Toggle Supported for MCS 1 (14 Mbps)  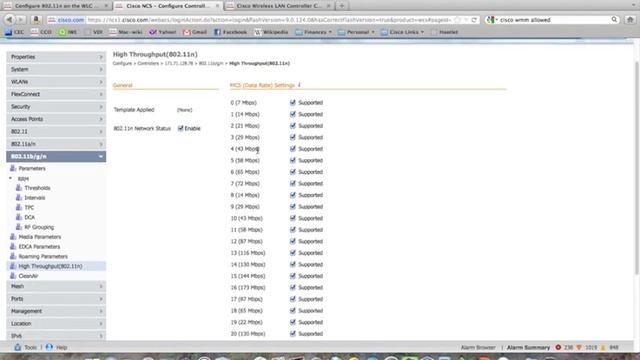[x=293, y=114]
